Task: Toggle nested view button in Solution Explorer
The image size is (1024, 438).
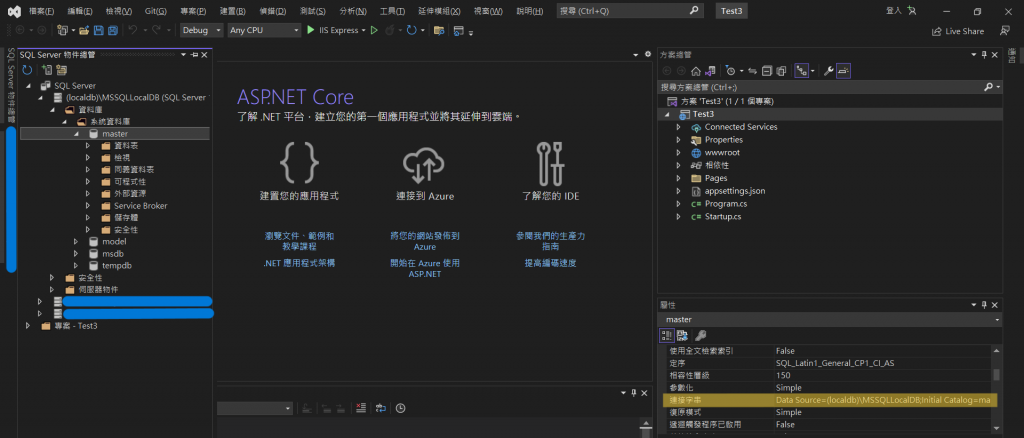Action: point(801,70)
